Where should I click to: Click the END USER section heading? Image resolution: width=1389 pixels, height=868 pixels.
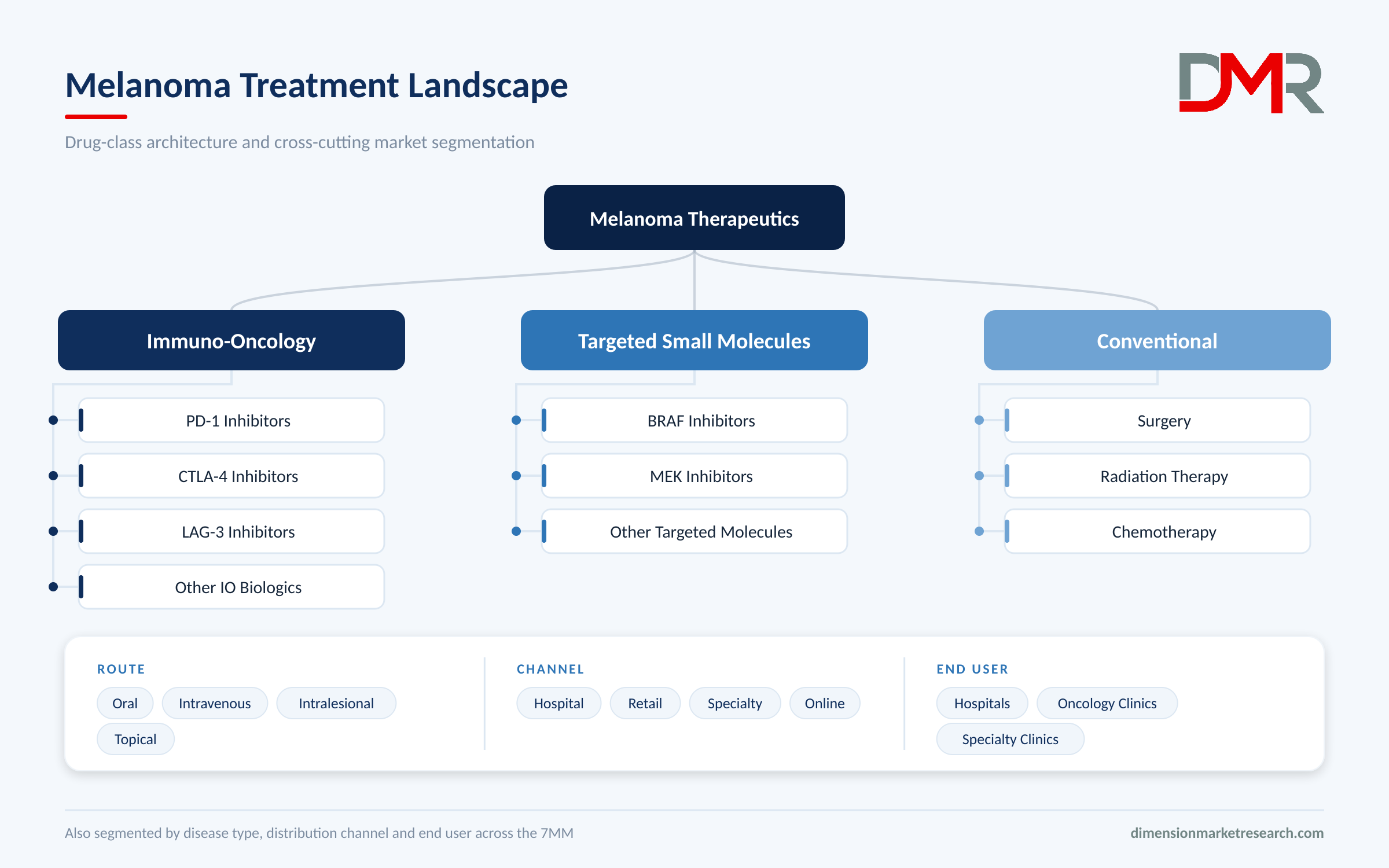pos(972,669)
